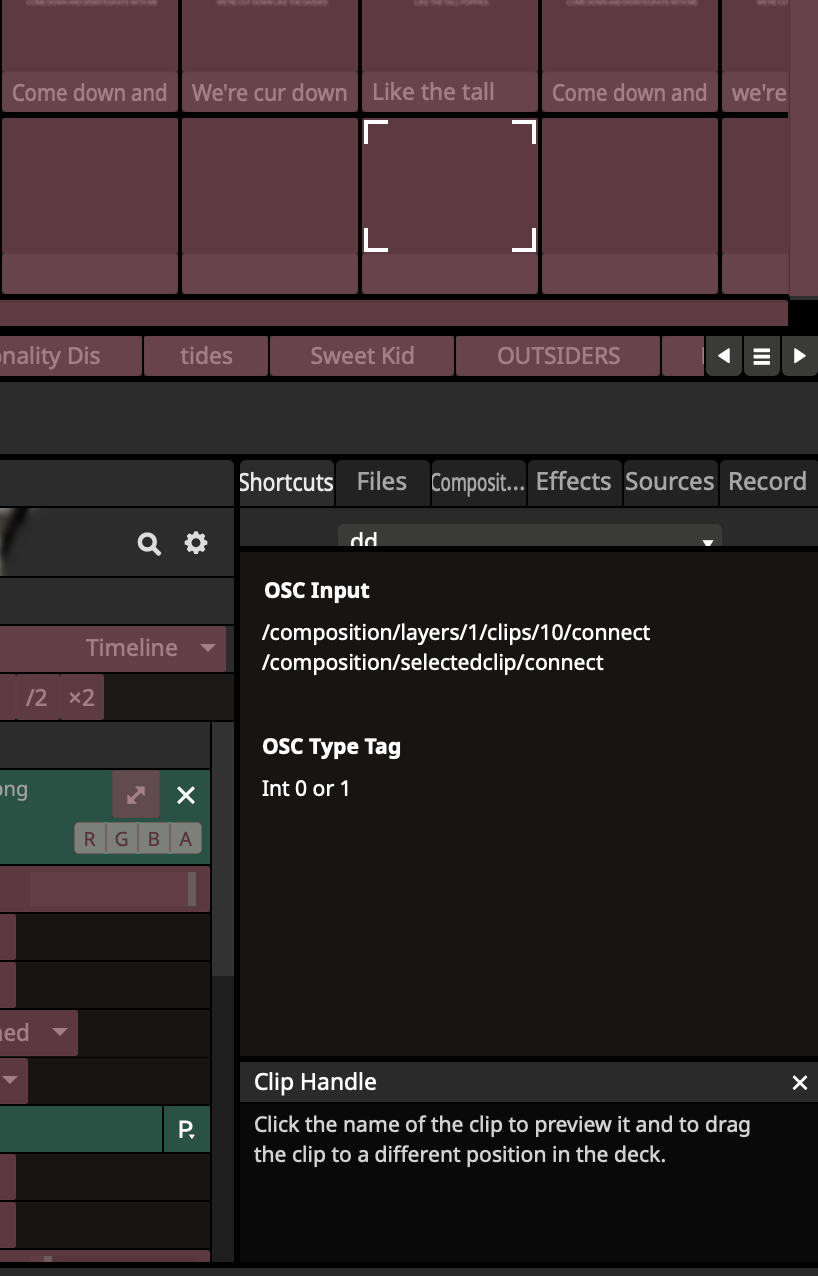
Task: Click the ×2 speed button
Action: pyautogui.click(x=81, y=697)
